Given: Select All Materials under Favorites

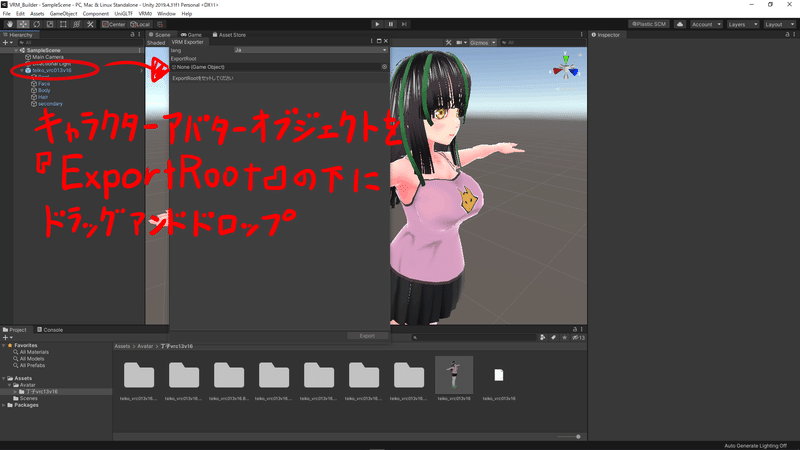Looking at the screenshot, I should tap(34, 352).
